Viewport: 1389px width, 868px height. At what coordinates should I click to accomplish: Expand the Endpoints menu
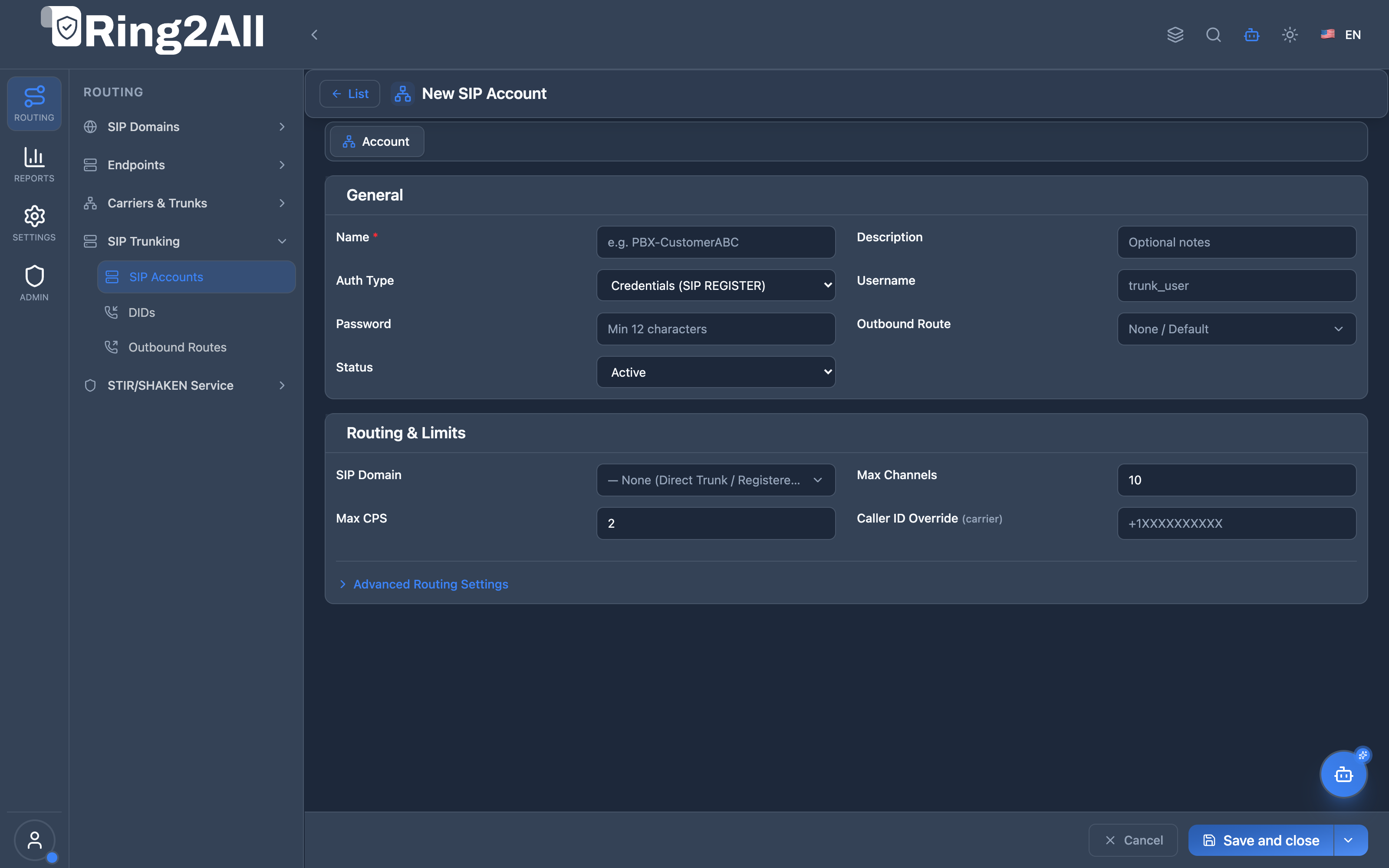point(185,165)
